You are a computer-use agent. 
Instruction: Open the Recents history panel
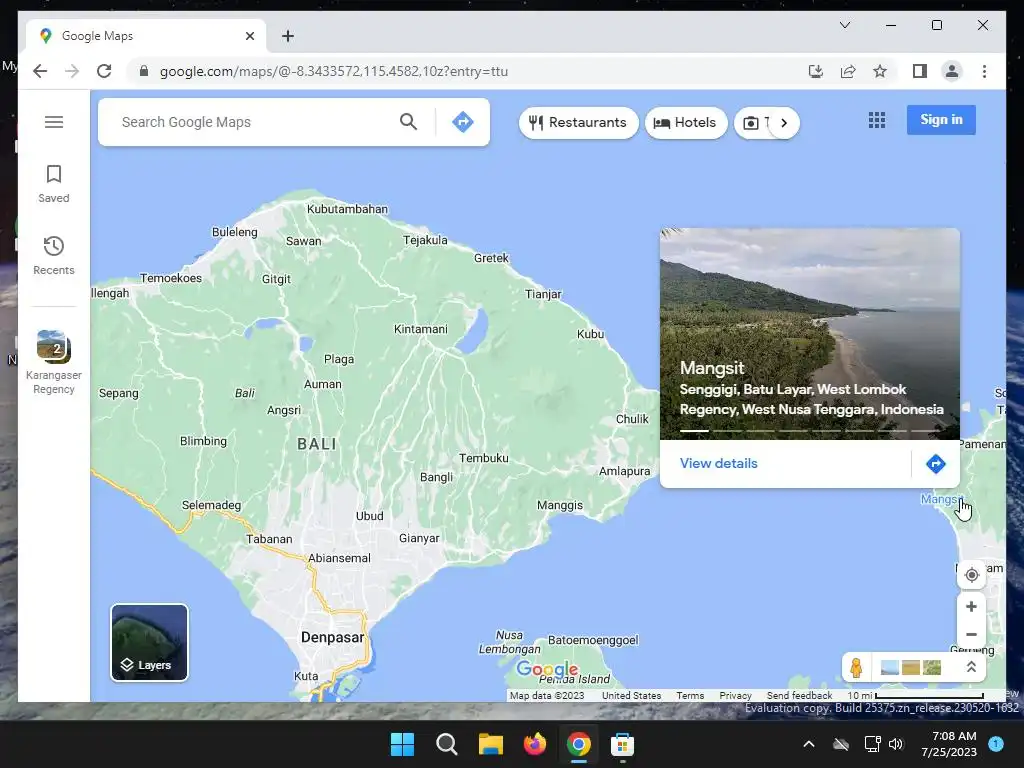click(54, 255)
